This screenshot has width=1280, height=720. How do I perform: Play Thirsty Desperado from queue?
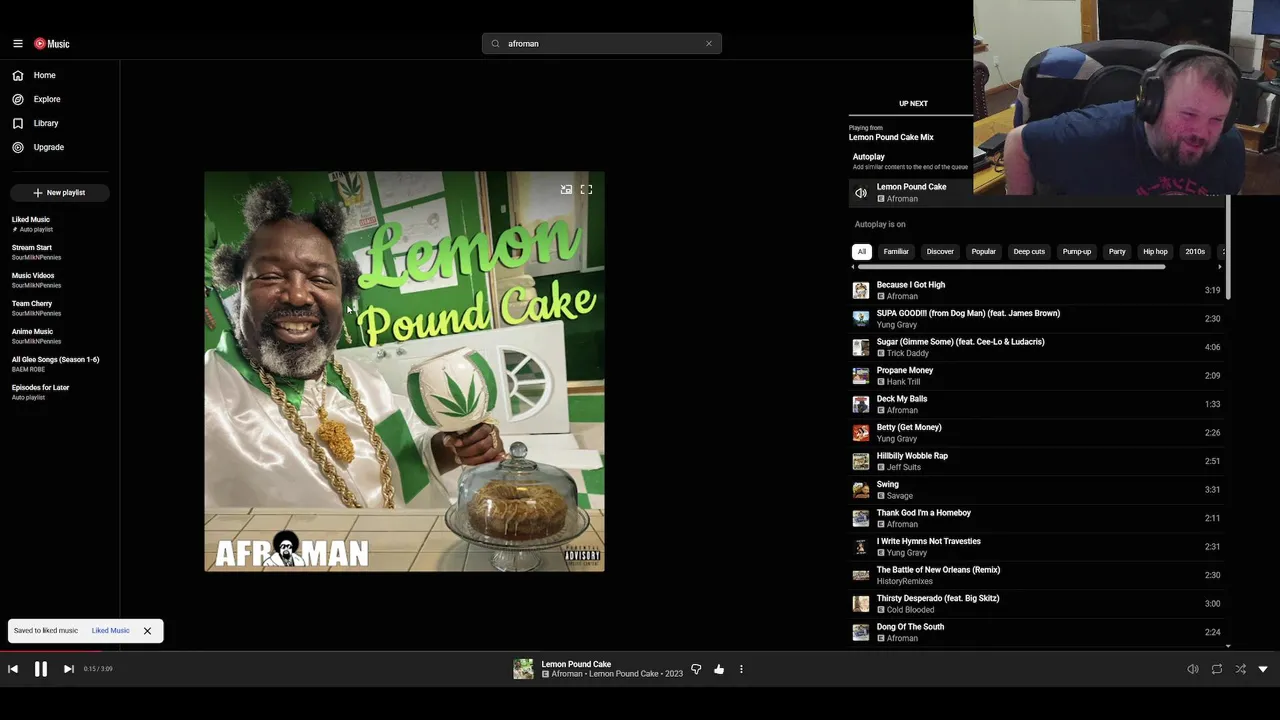tap(1036, 604)
